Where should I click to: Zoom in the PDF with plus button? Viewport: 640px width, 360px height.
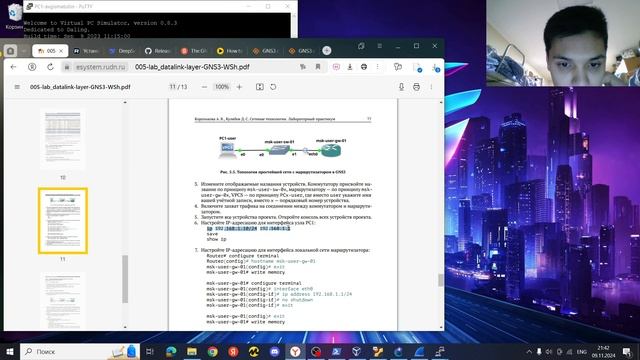[240, 87]
